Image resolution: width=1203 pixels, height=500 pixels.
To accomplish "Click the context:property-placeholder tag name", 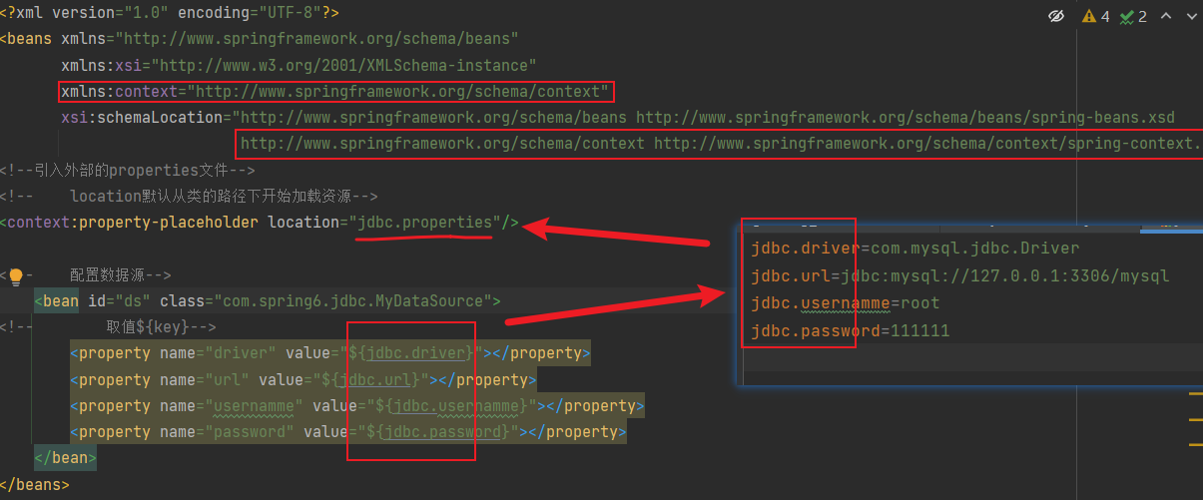I will [x=133, y=222].
